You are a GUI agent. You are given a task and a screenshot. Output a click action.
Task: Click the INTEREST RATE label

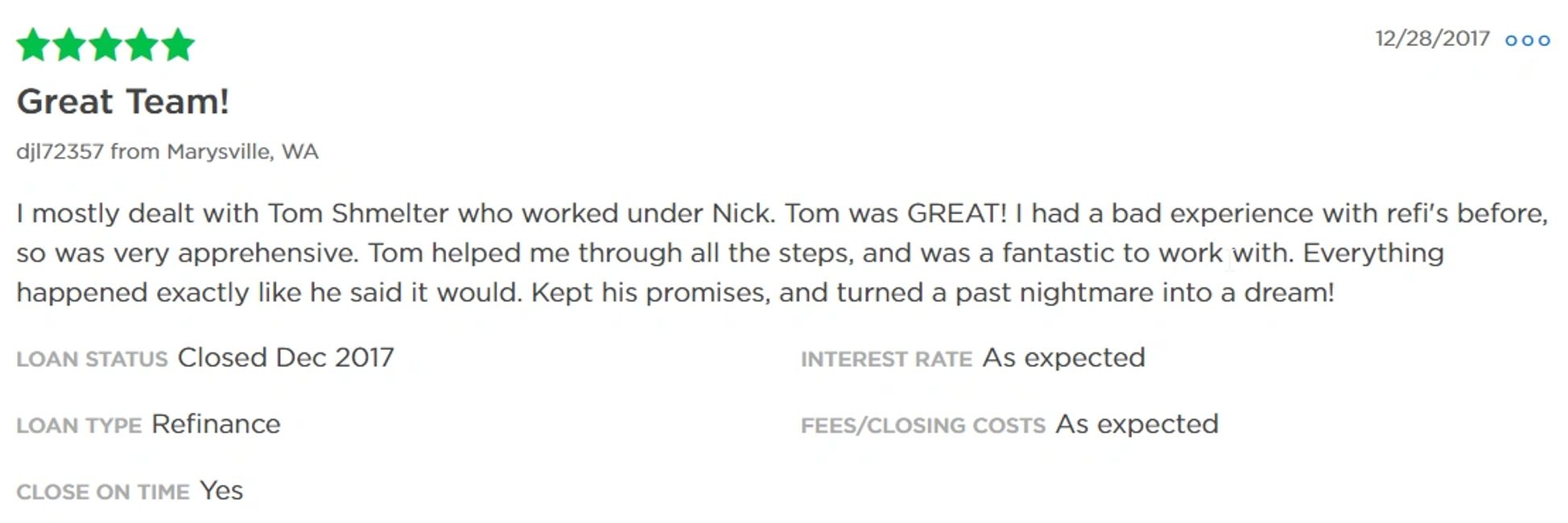[x=886, y=359]
